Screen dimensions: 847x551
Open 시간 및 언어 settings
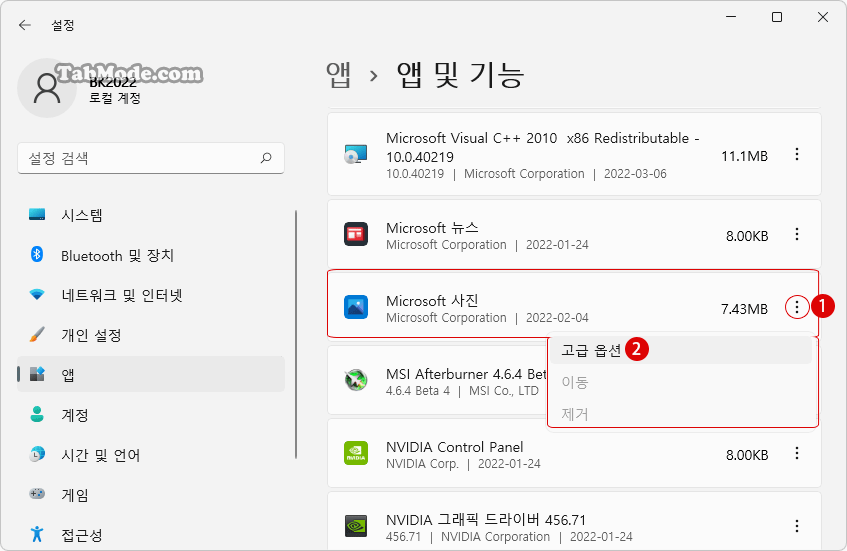point(151,454)
